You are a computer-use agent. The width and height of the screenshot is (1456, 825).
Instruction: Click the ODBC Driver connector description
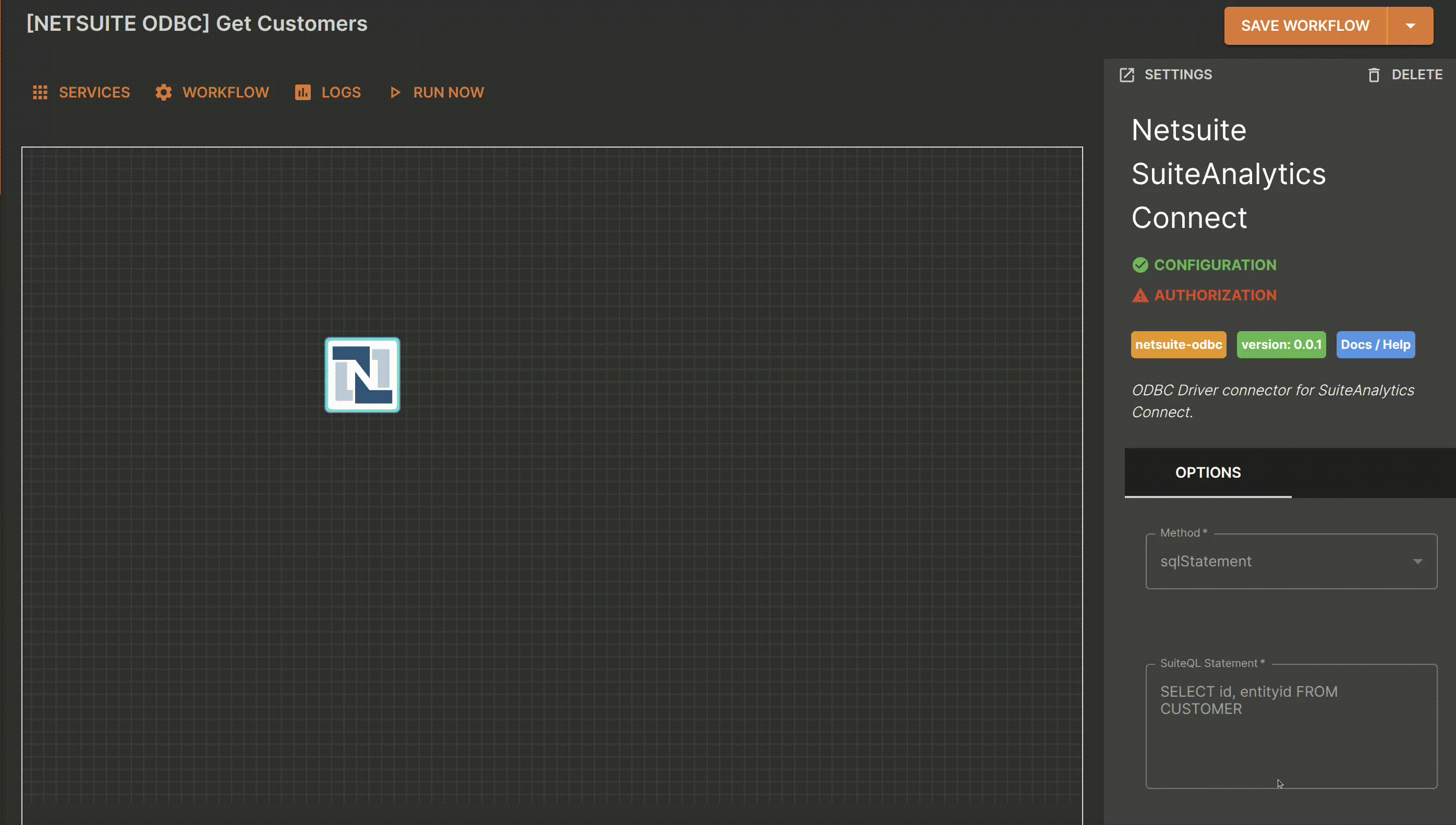(1272, 401)
